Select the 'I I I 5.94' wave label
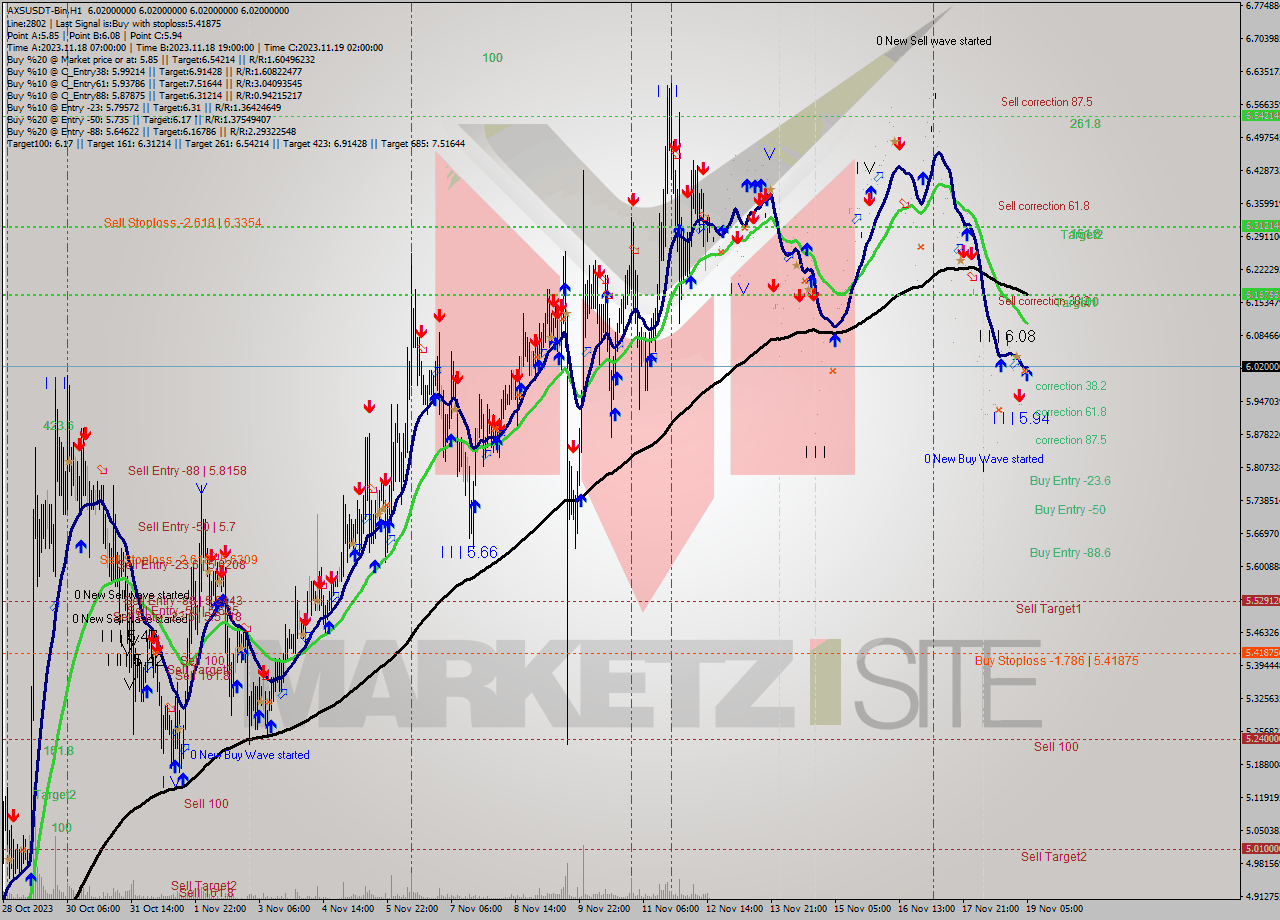Image resolution: width=1280 pixels, height=920 pixels. (x=1021, y=419)
